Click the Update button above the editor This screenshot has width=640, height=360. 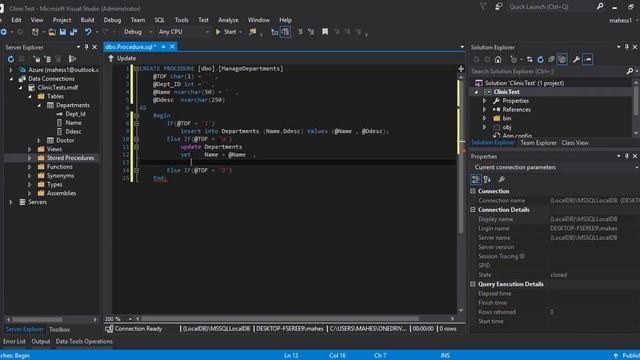[x=122, y=58]
